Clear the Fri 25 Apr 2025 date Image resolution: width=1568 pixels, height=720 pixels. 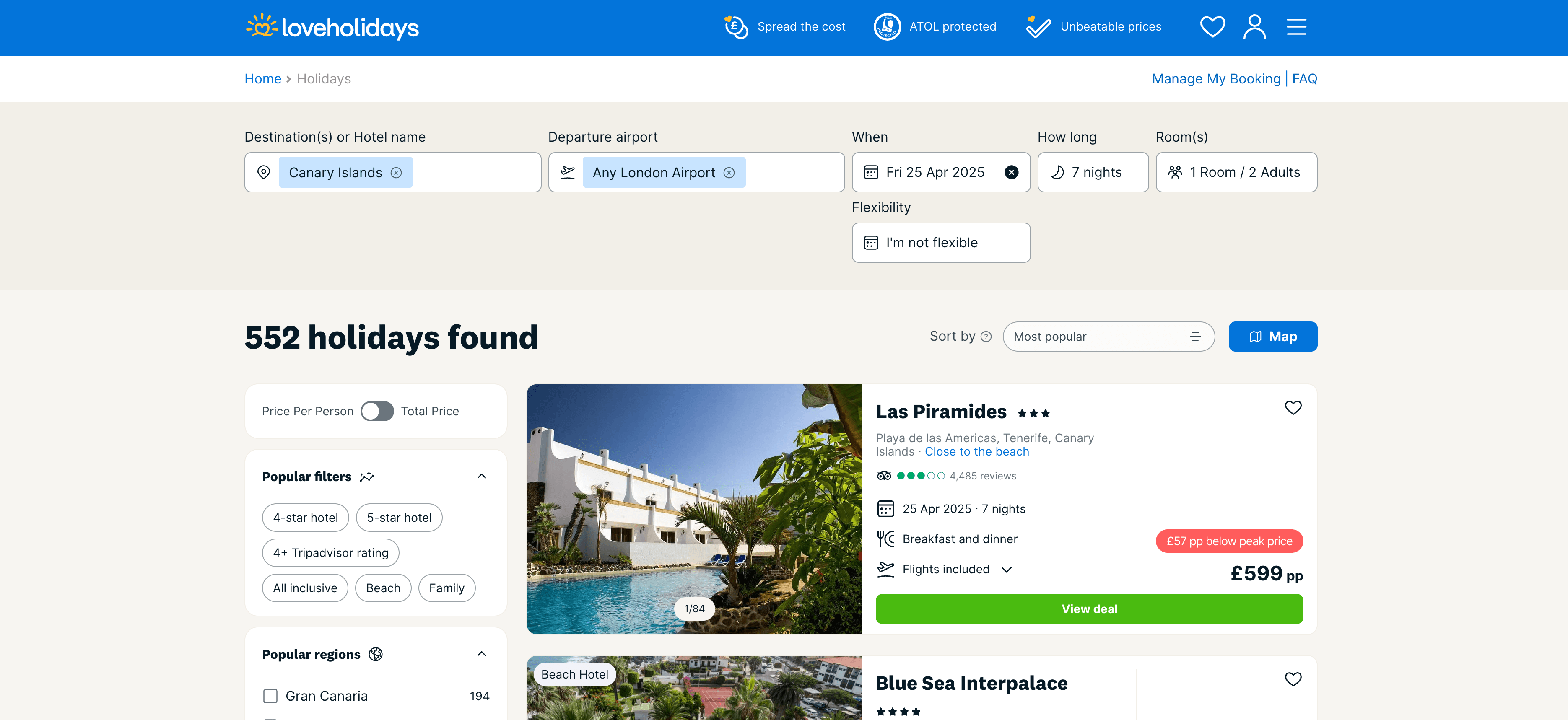pyautogui.click(x=1011, y=172)
